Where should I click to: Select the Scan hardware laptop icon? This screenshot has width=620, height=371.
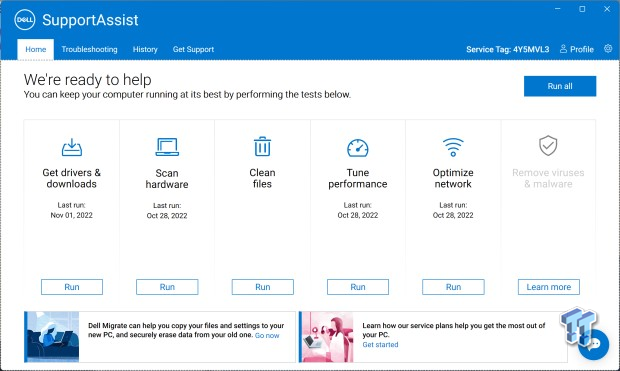[x=167, y=147]
